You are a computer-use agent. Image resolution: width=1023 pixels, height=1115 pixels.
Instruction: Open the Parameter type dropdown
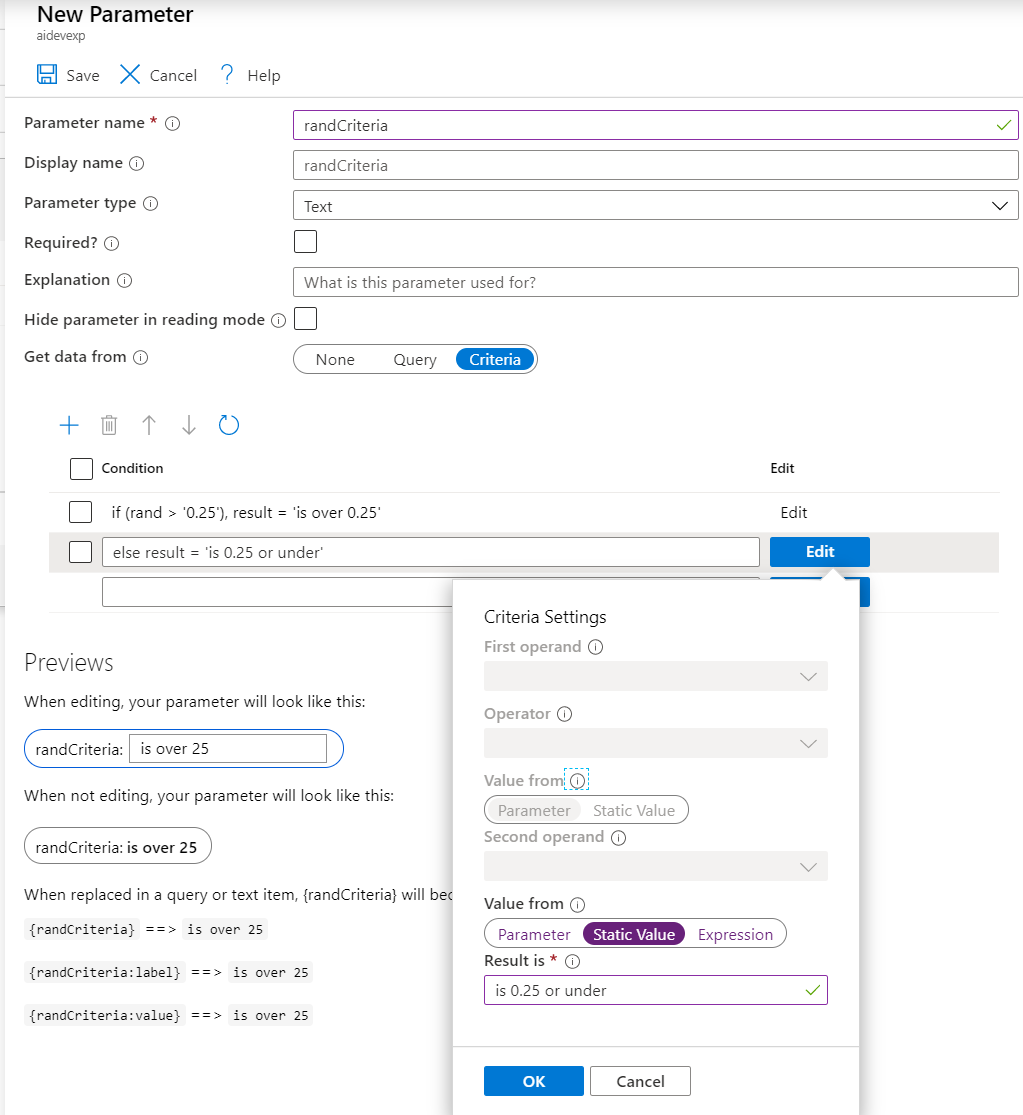click(655, 206)
